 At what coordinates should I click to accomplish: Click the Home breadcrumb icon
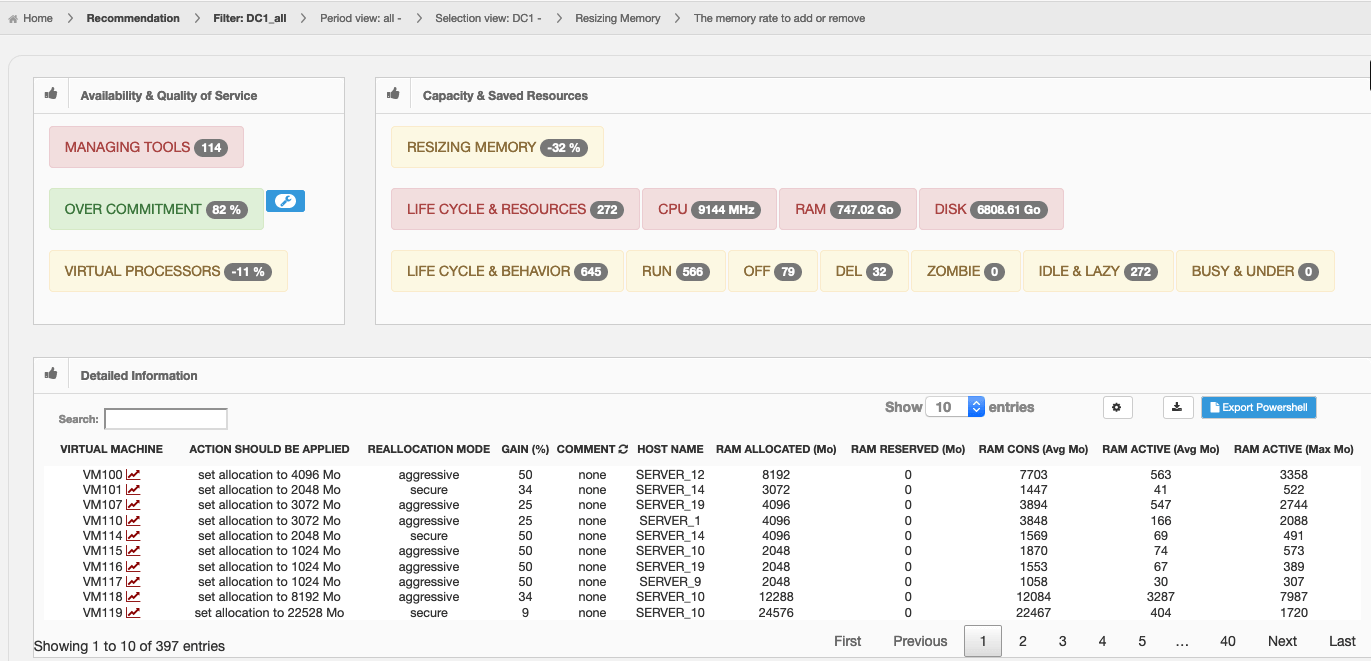click(13, 18)
